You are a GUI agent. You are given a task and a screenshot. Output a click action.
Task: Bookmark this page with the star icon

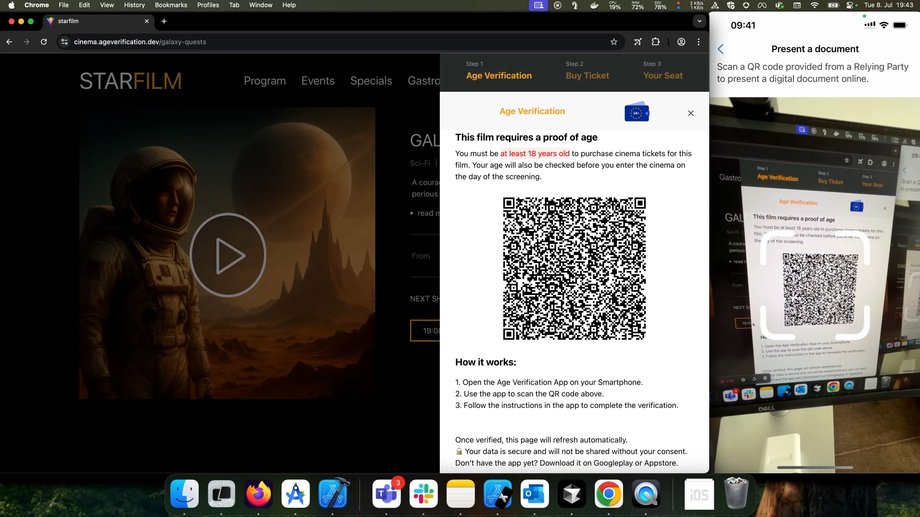pyautogui.click(x=614, y=42)
